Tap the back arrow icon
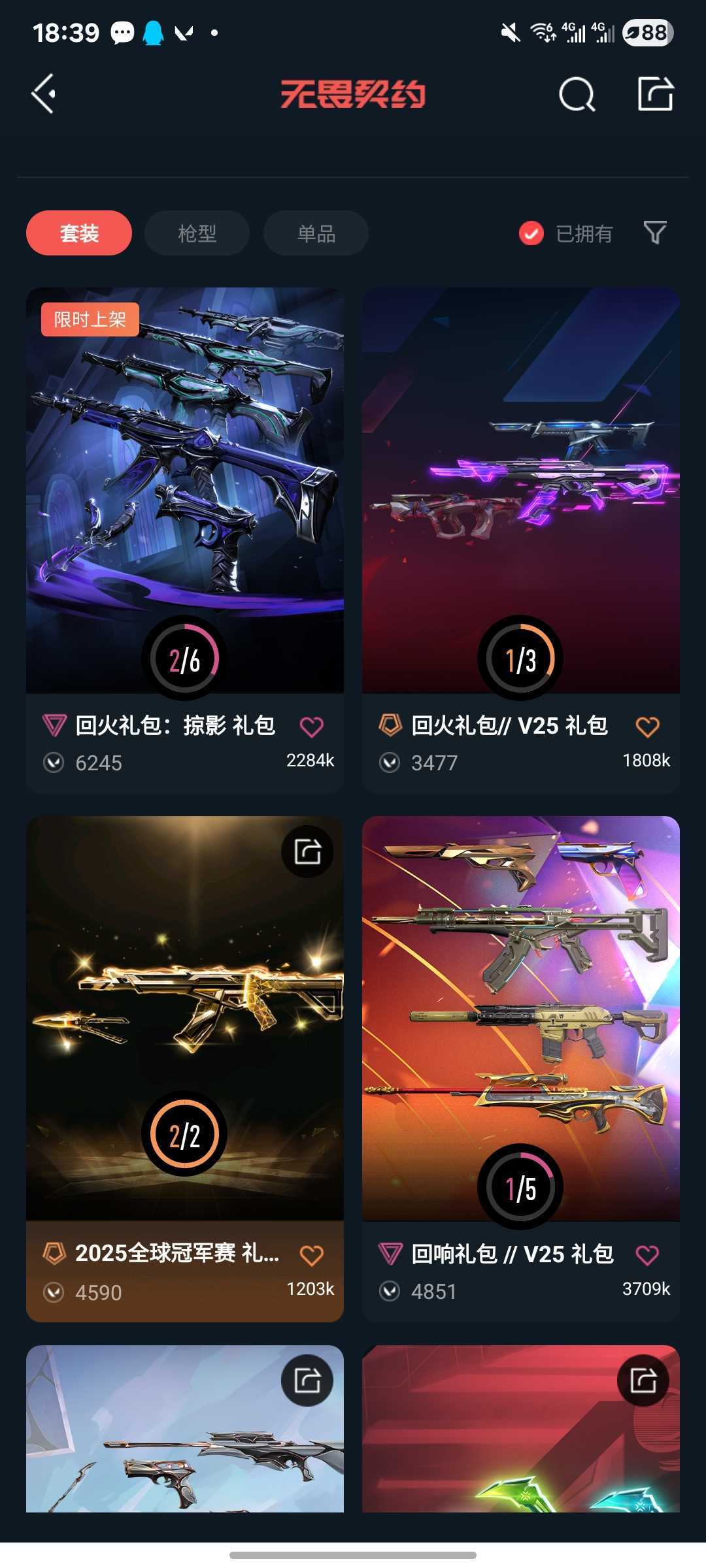This screenshot has width=706, height=1568. 44,94
